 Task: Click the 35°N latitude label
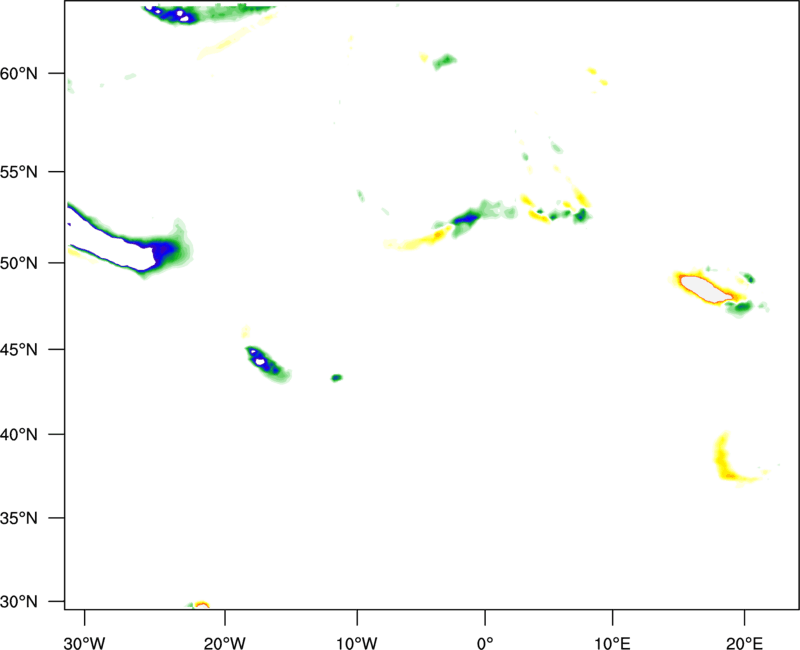point(19,518)
